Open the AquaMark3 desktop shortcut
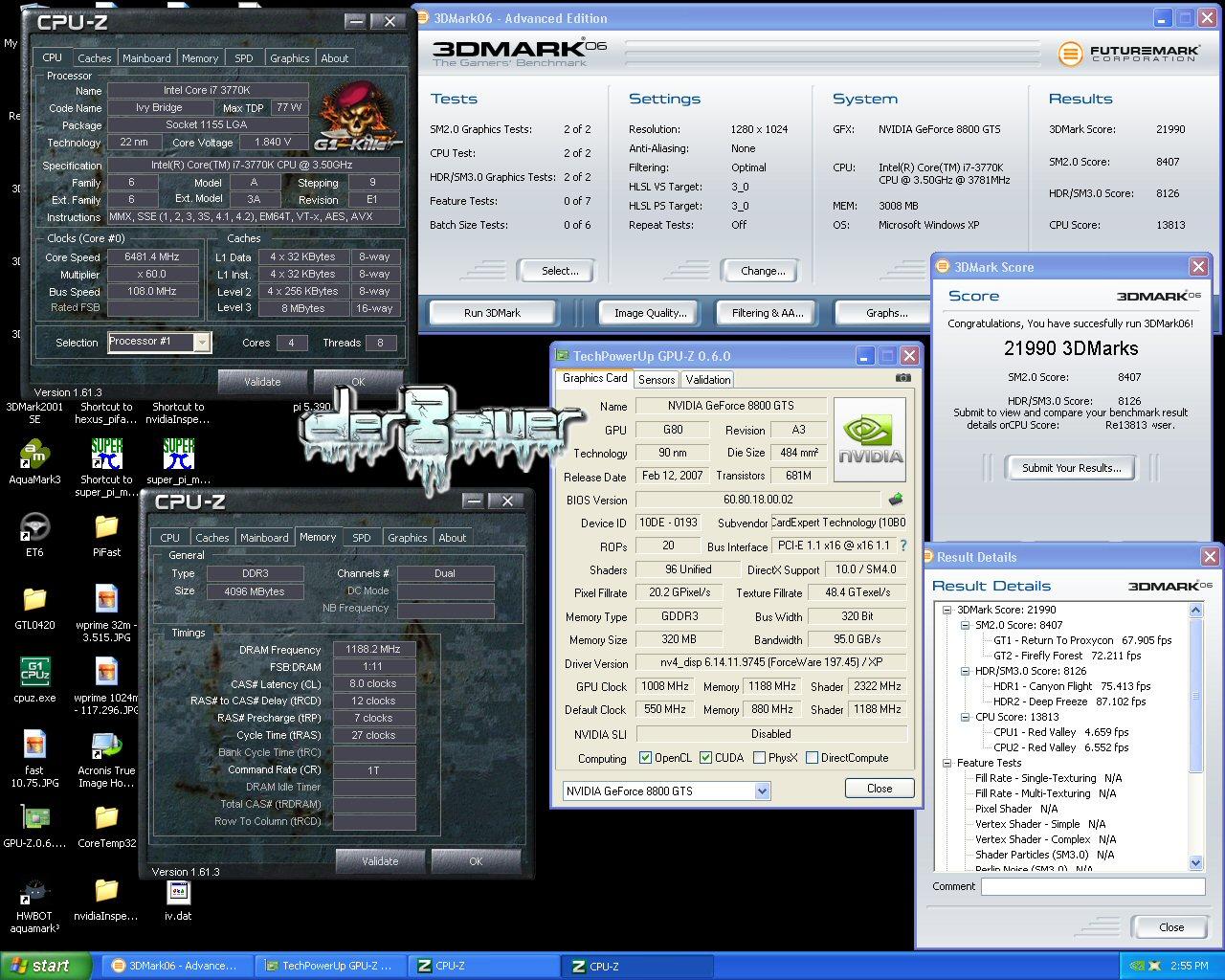Viewport: 1225px width, 980px height. coord(34,455)
